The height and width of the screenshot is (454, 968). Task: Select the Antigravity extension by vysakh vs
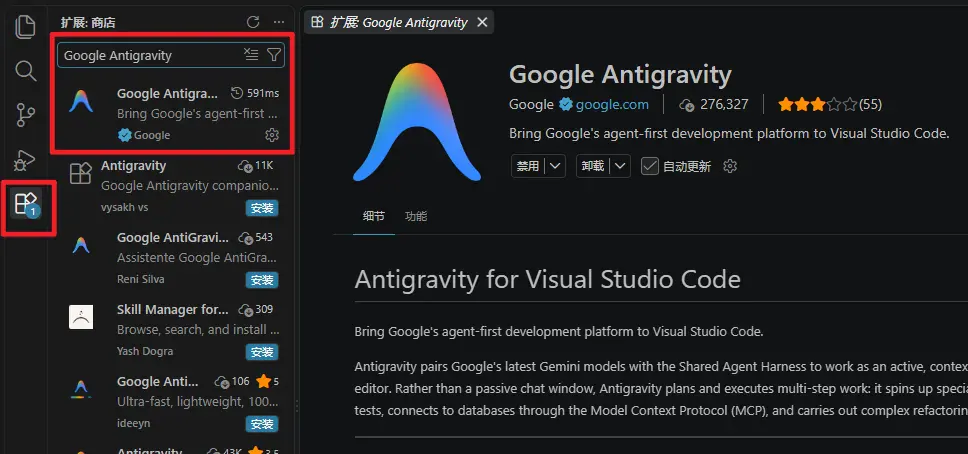point(172,187)
